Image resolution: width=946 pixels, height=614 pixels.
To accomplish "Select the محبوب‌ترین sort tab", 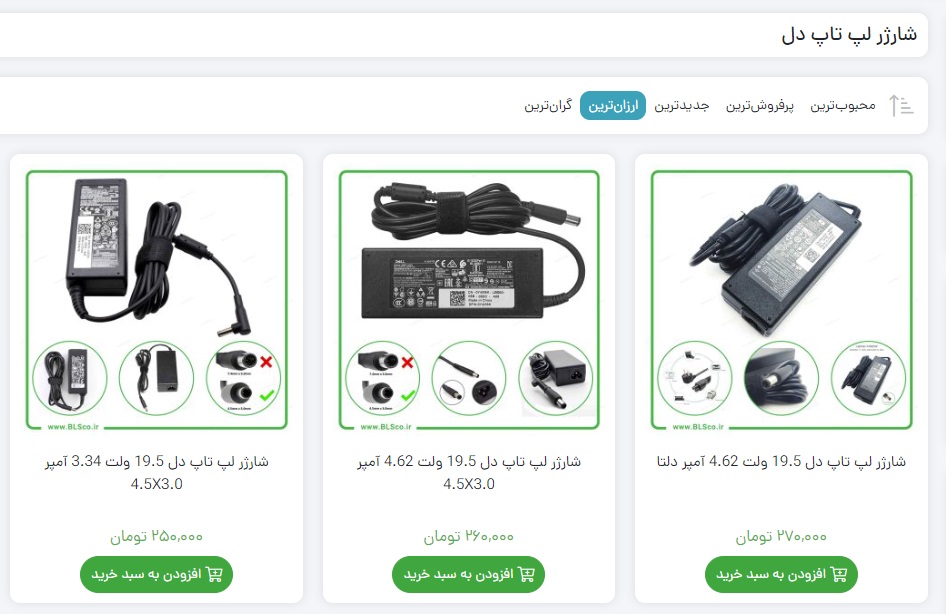I will pyautogui.click(x=842, y=106).
